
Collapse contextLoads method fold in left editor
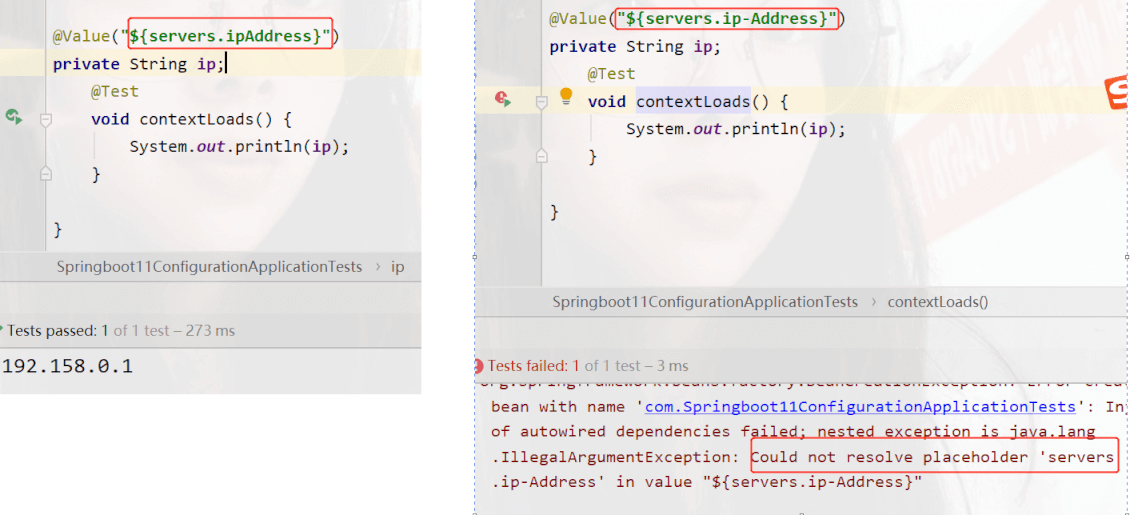[x=46, y=119]
